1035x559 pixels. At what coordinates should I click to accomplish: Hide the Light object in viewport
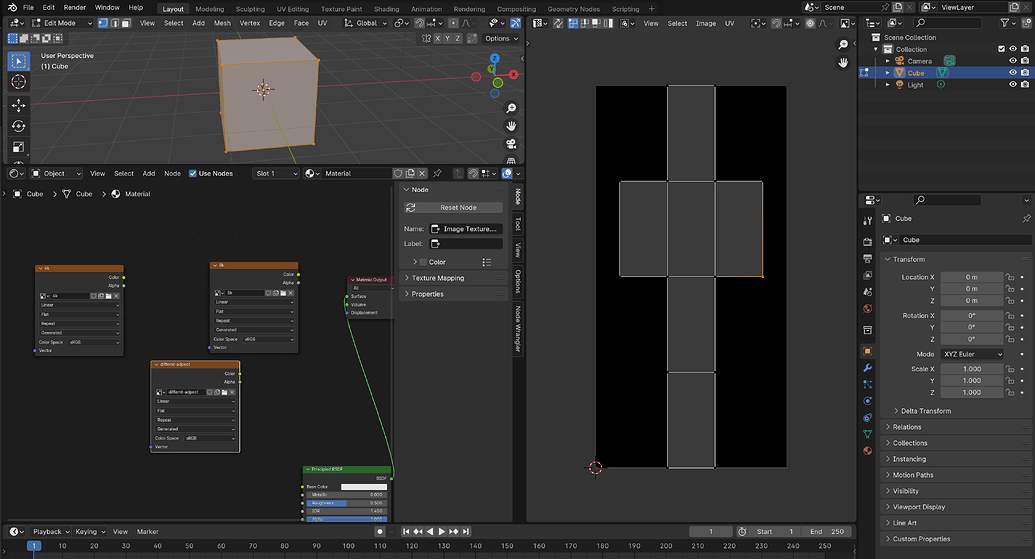[1013, 84]
